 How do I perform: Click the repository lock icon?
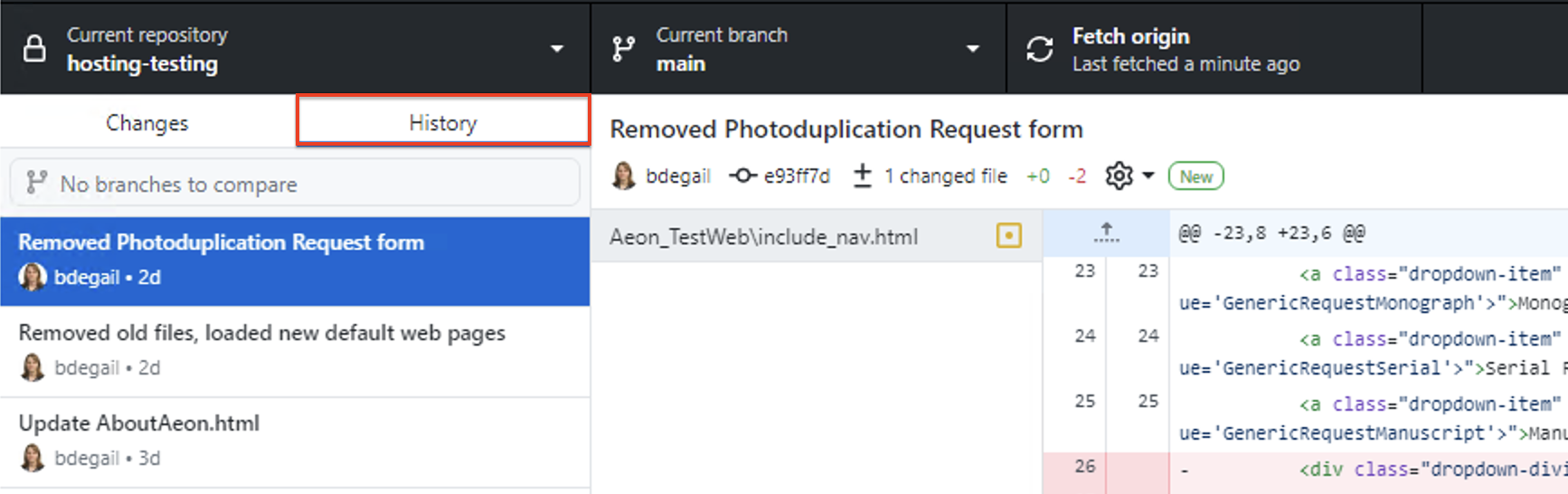(x=34, y=49)
